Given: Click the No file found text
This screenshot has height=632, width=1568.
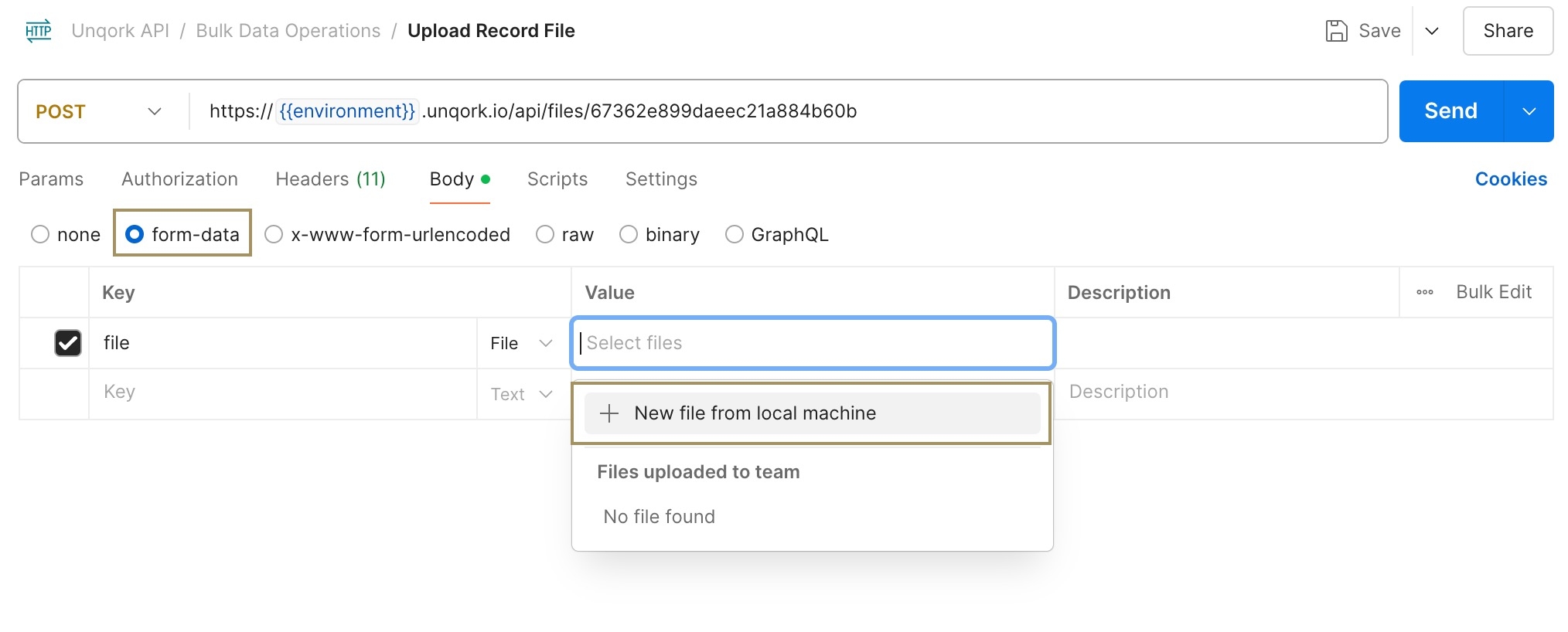Looking at the screenshot, I should tap(659, 516).
